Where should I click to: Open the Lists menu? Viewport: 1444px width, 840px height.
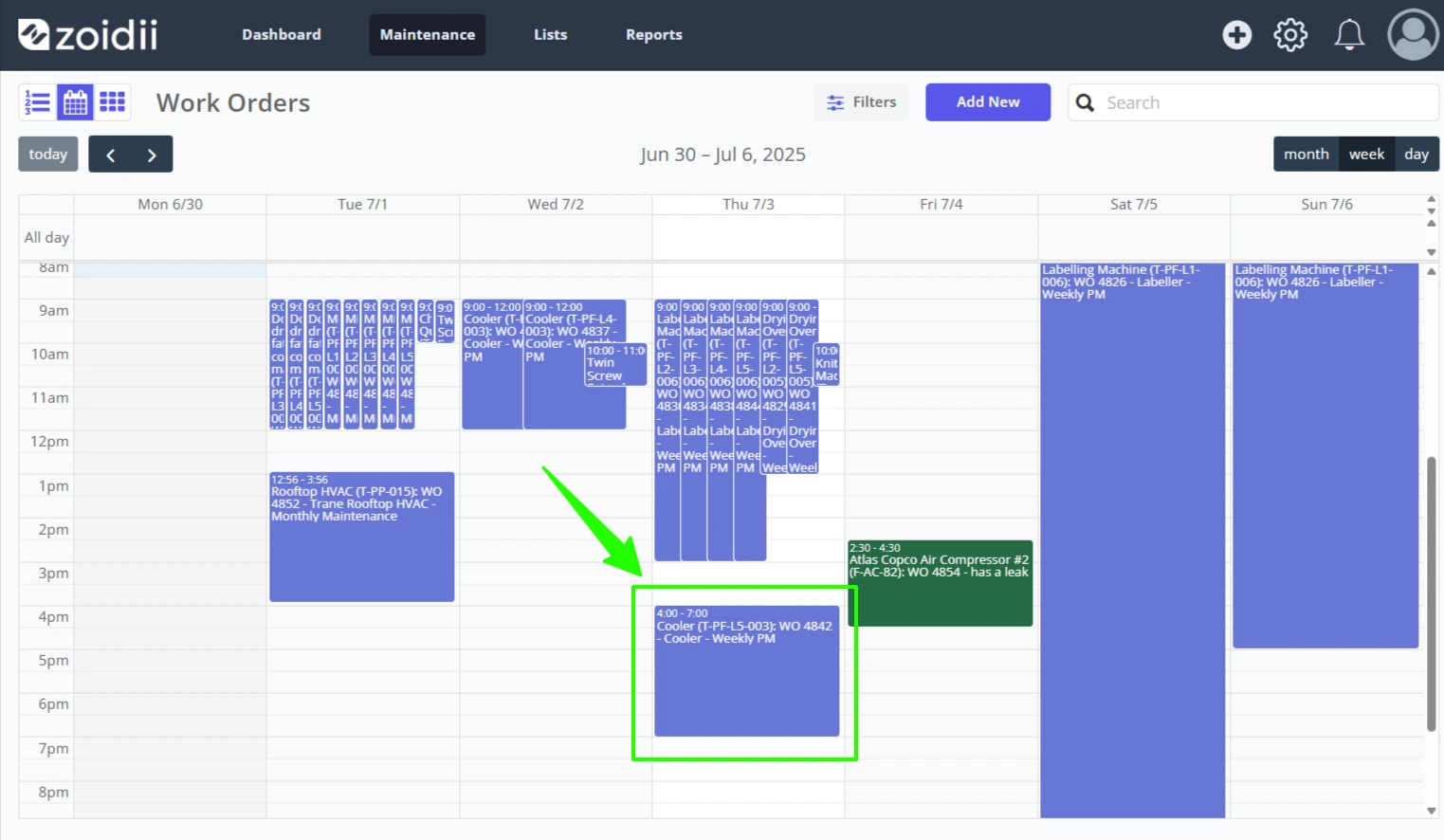[x=550, y=35]
